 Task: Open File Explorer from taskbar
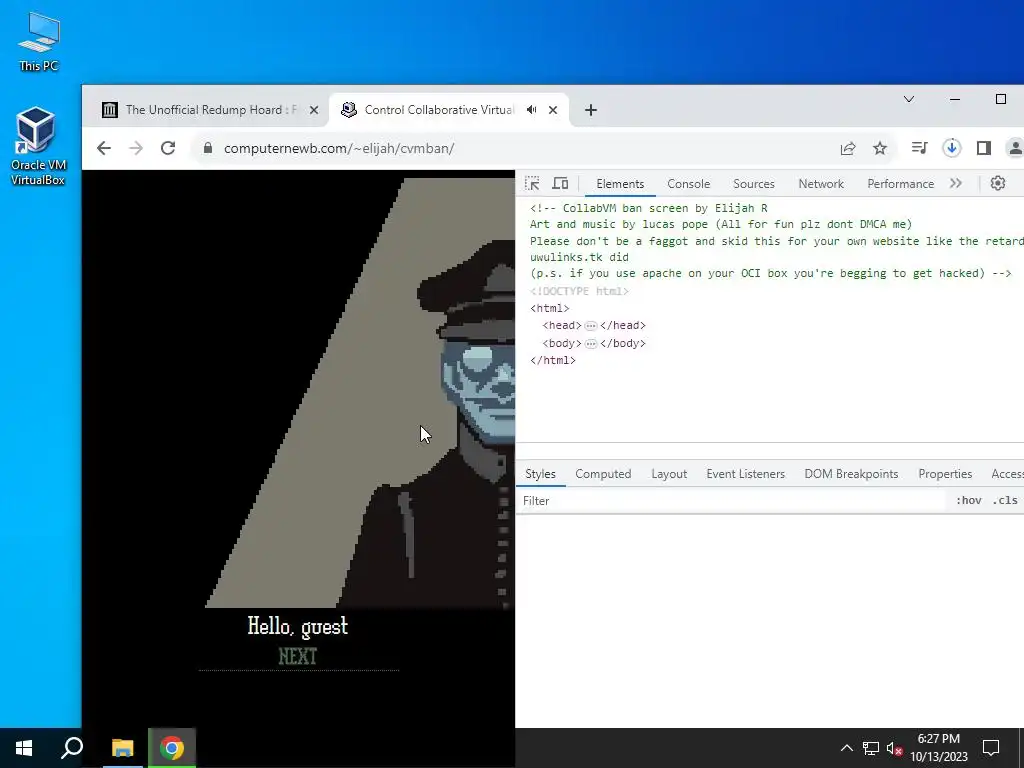coord(122,748)
